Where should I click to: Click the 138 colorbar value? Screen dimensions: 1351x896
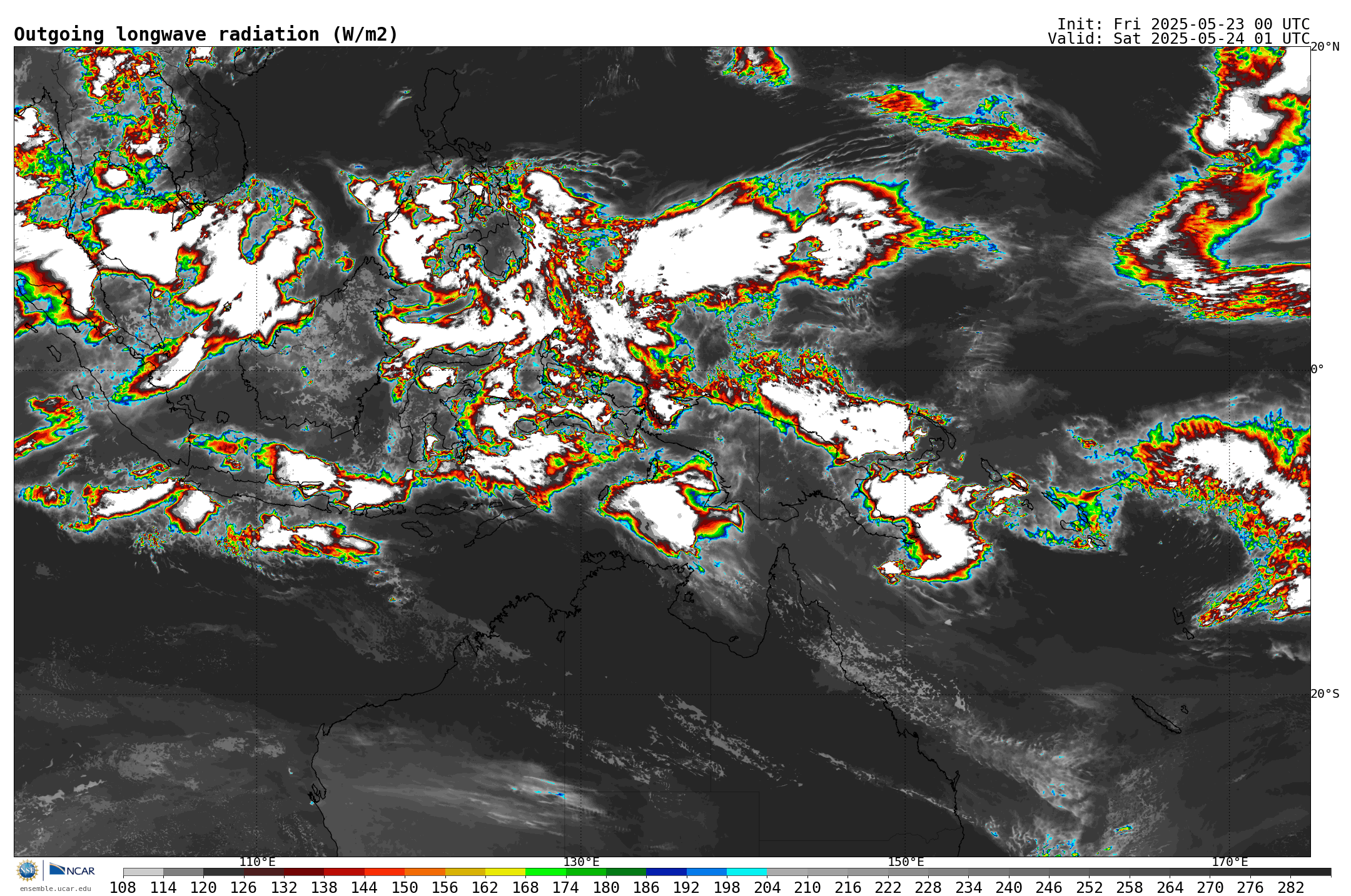click(x=324, y=887)
